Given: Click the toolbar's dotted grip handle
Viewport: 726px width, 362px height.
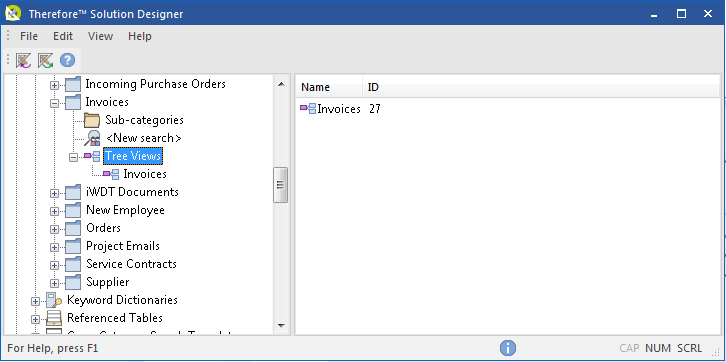Looking at the screenshot, I should click(8, 60).
